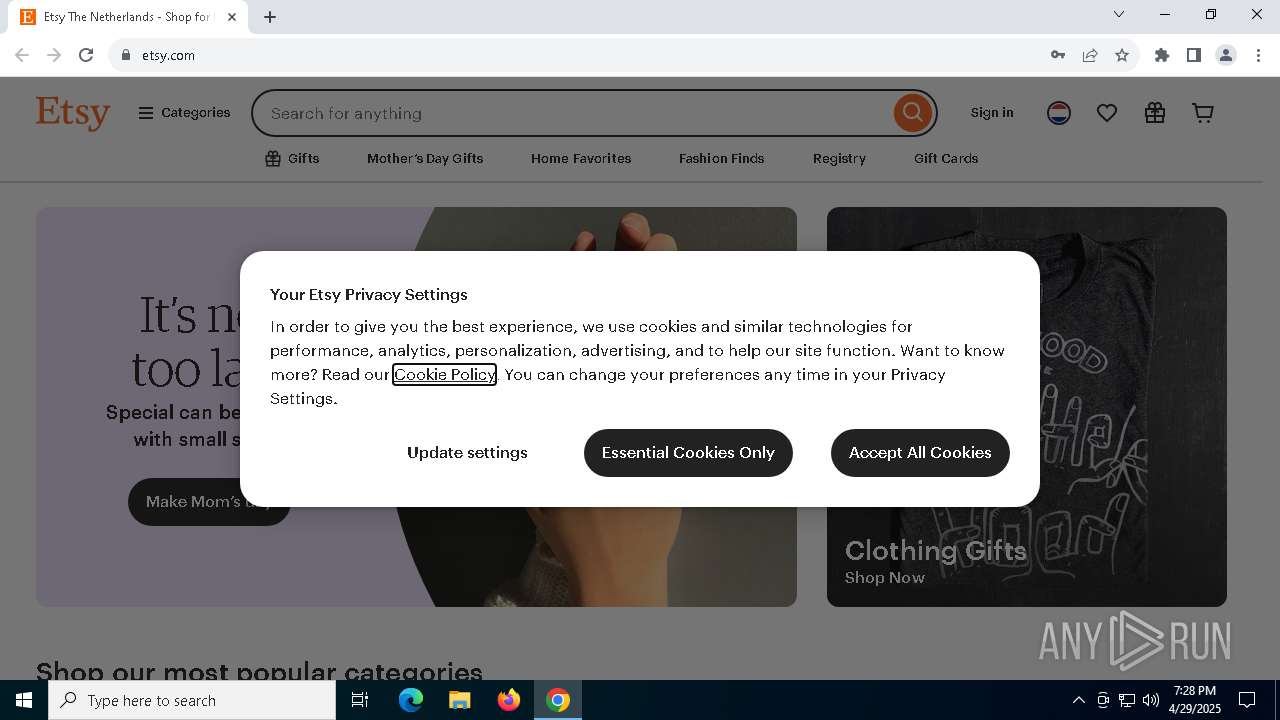
Task: Toggle the Chrome side panel
Action: click(1194, 55)
